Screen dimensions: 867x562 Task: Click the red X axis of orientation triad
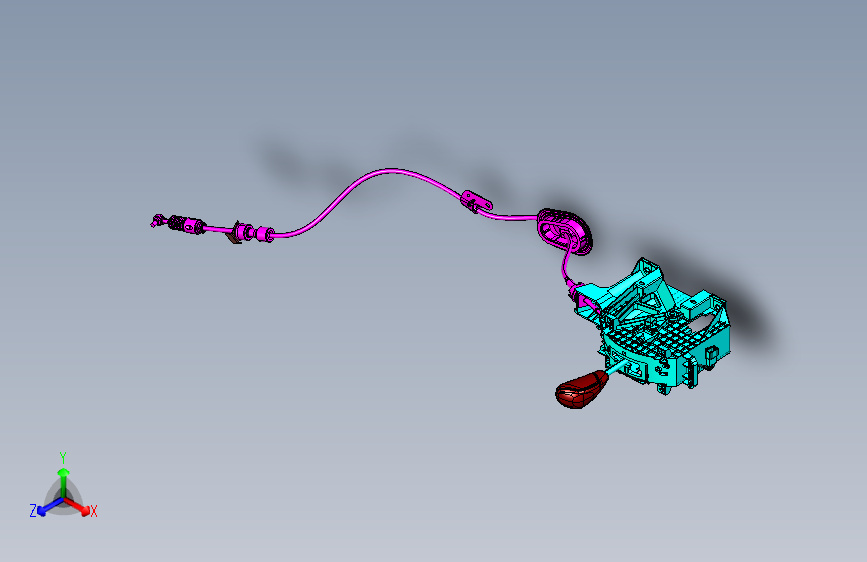pyautogui.click(x=78, y=507)
